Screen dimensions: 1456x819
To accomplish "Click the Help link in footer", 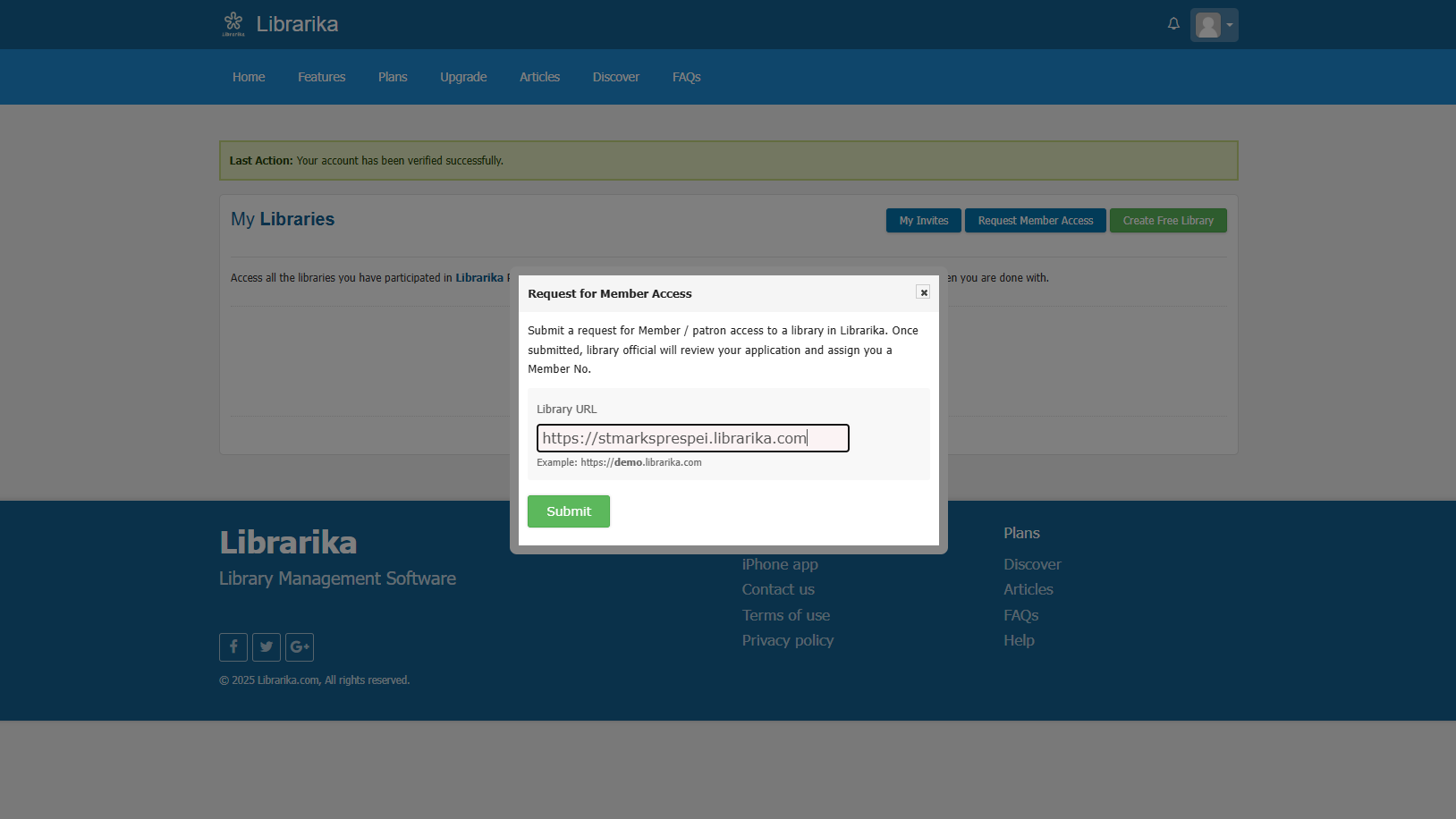I will point(1019,640).
